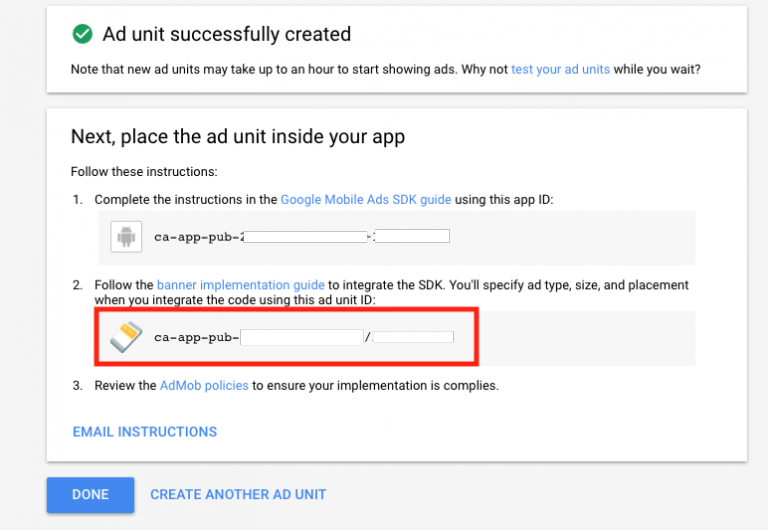
Task: Click the banner ad unit icon
Action: (x=126, y=337)
